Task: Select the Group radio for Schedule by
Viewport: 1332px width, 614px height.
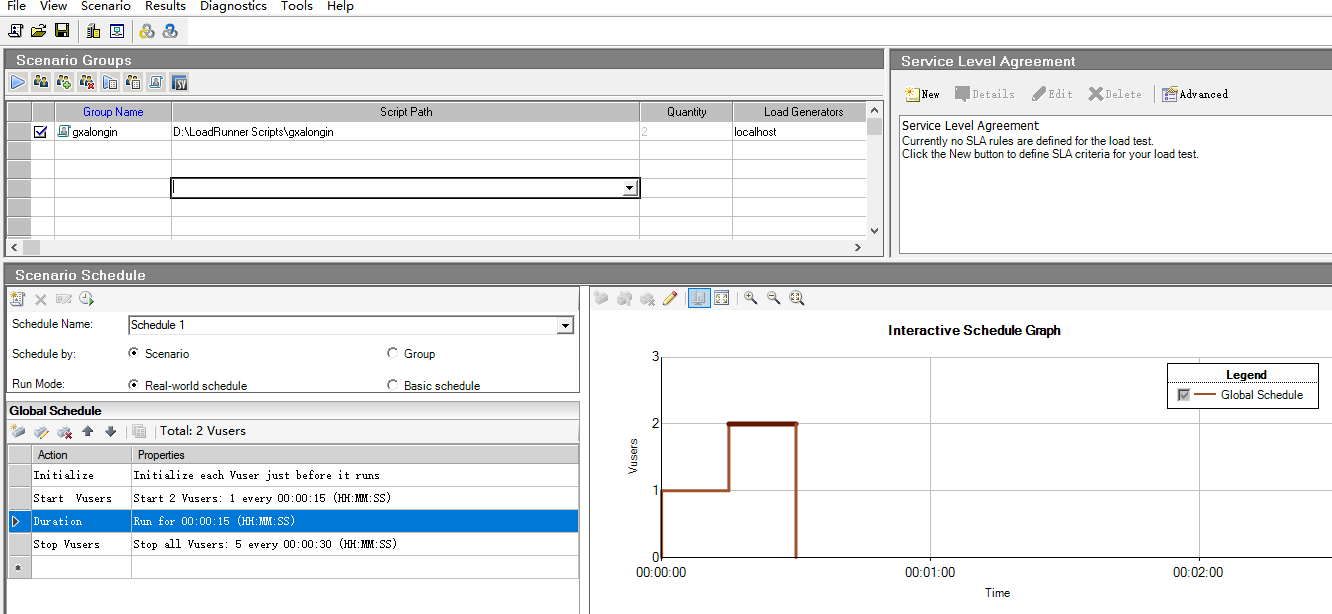Action: pyautogui.click(x=392, y=353)
